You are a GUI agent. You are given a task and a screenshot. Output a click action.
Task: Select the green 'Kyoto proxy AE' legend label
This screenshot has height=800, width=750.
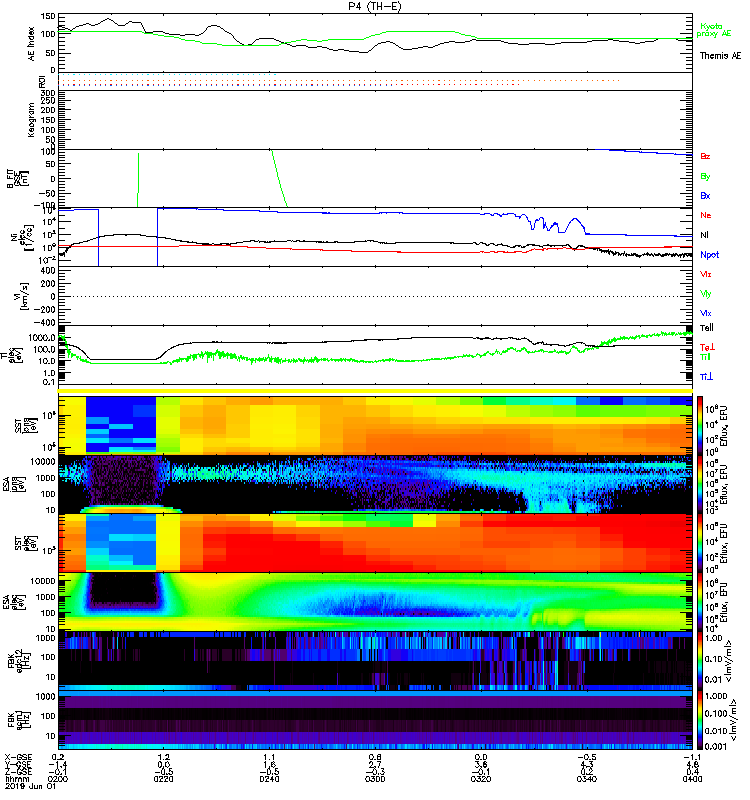tap(714, 30)
